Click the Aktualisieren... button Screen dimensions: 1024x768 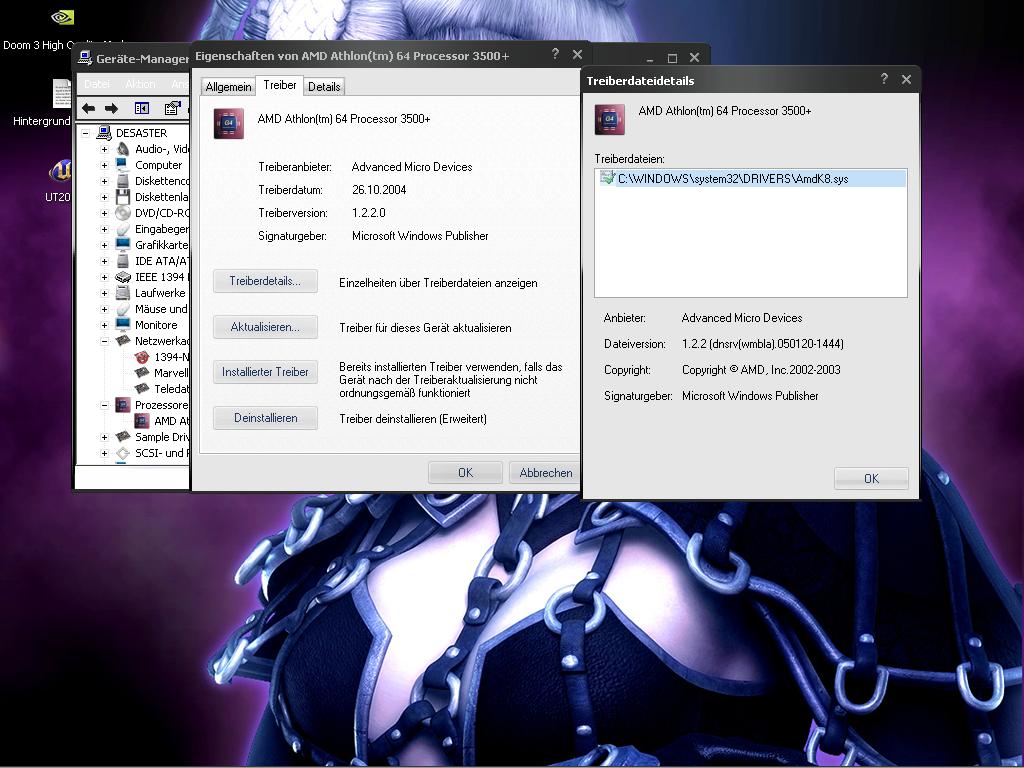pos(265,327)
